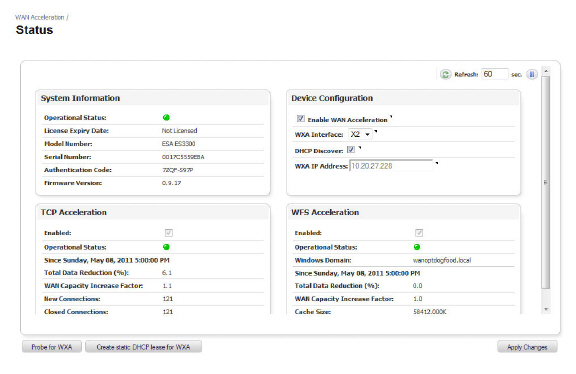The height and width of the screenshot is (374, 576).
Task: Click the Apply Changes button
Action: pos(527,347)
